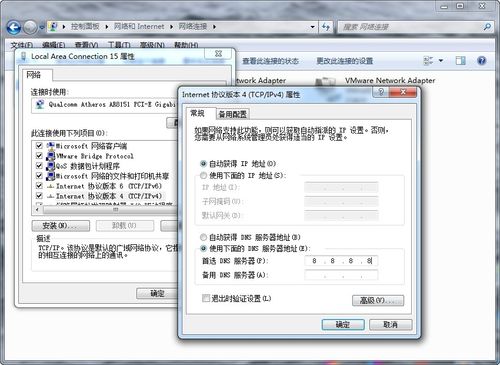The width and height of the screenshot is (500, 365).
Task: Toggle the preview pane icon
Action: point(461,61)
